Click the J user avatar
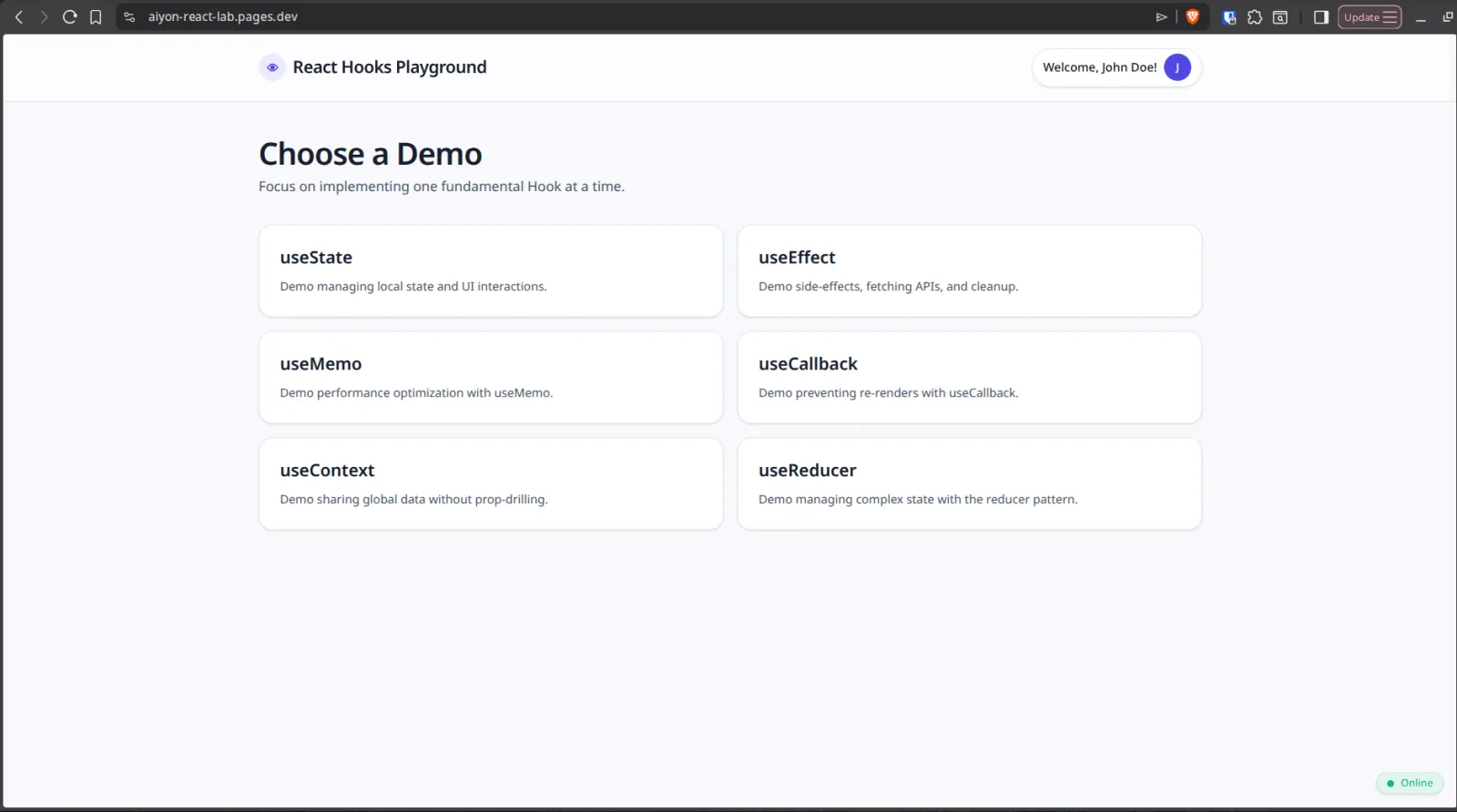The image size is (1457, 812). (1177, 67)
